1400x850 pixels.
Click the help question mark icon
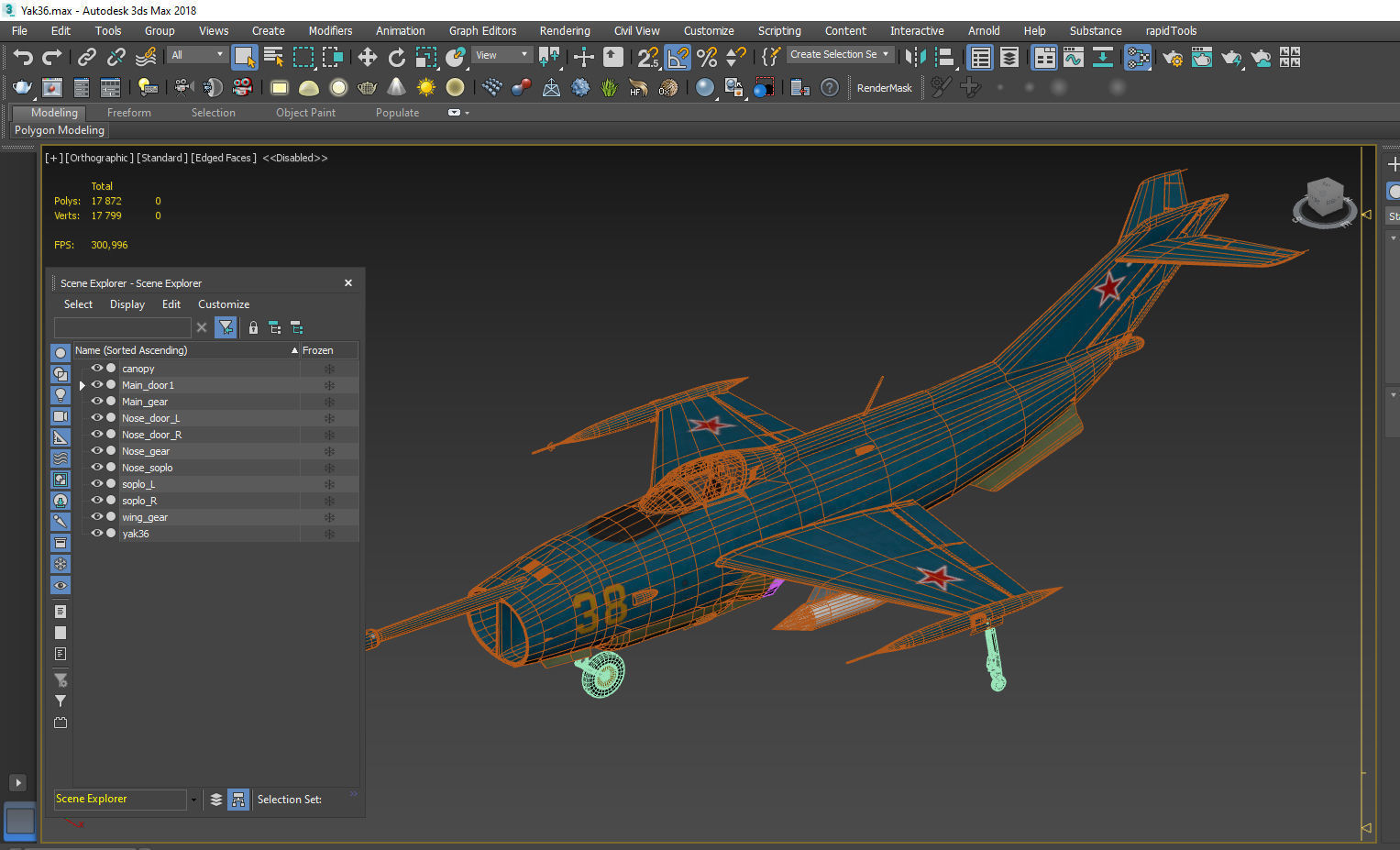click(x=830, y=87)
